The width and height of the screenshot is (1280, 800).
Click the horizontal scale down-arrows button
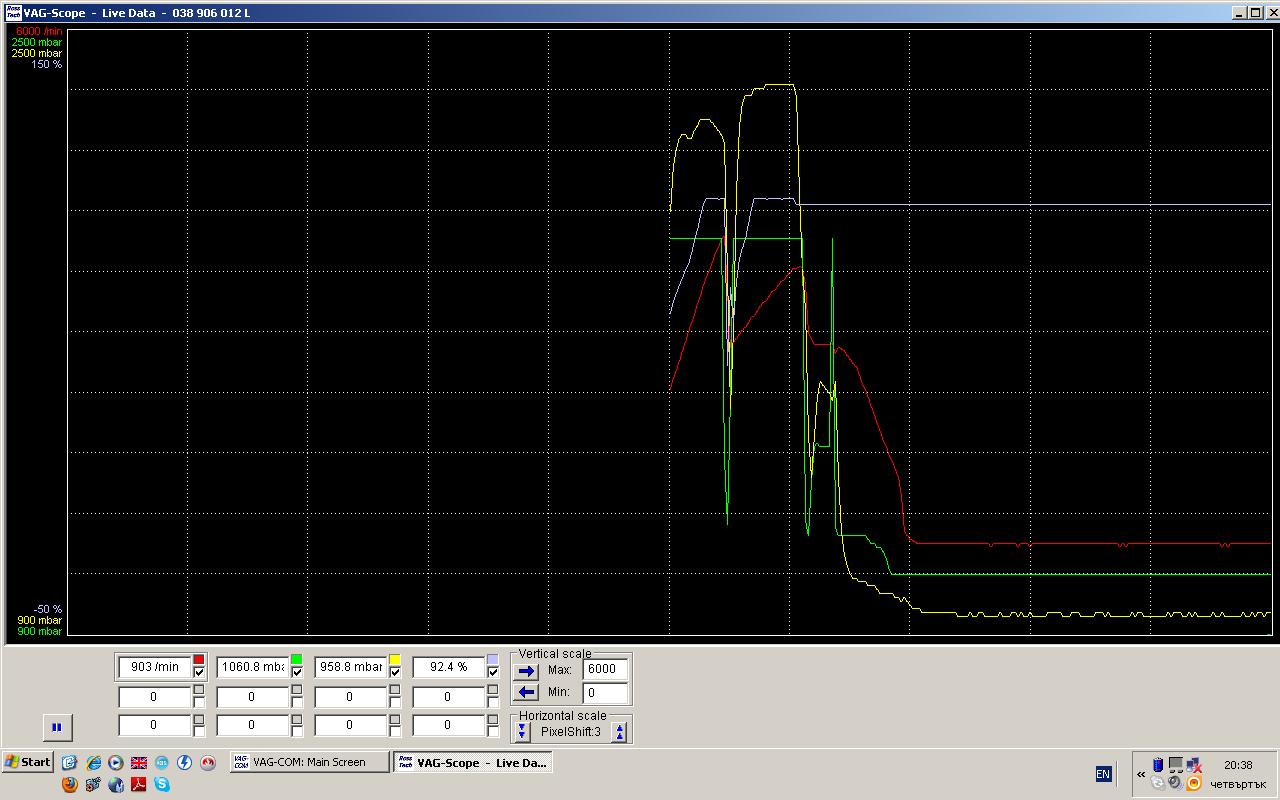click(522, 732)
